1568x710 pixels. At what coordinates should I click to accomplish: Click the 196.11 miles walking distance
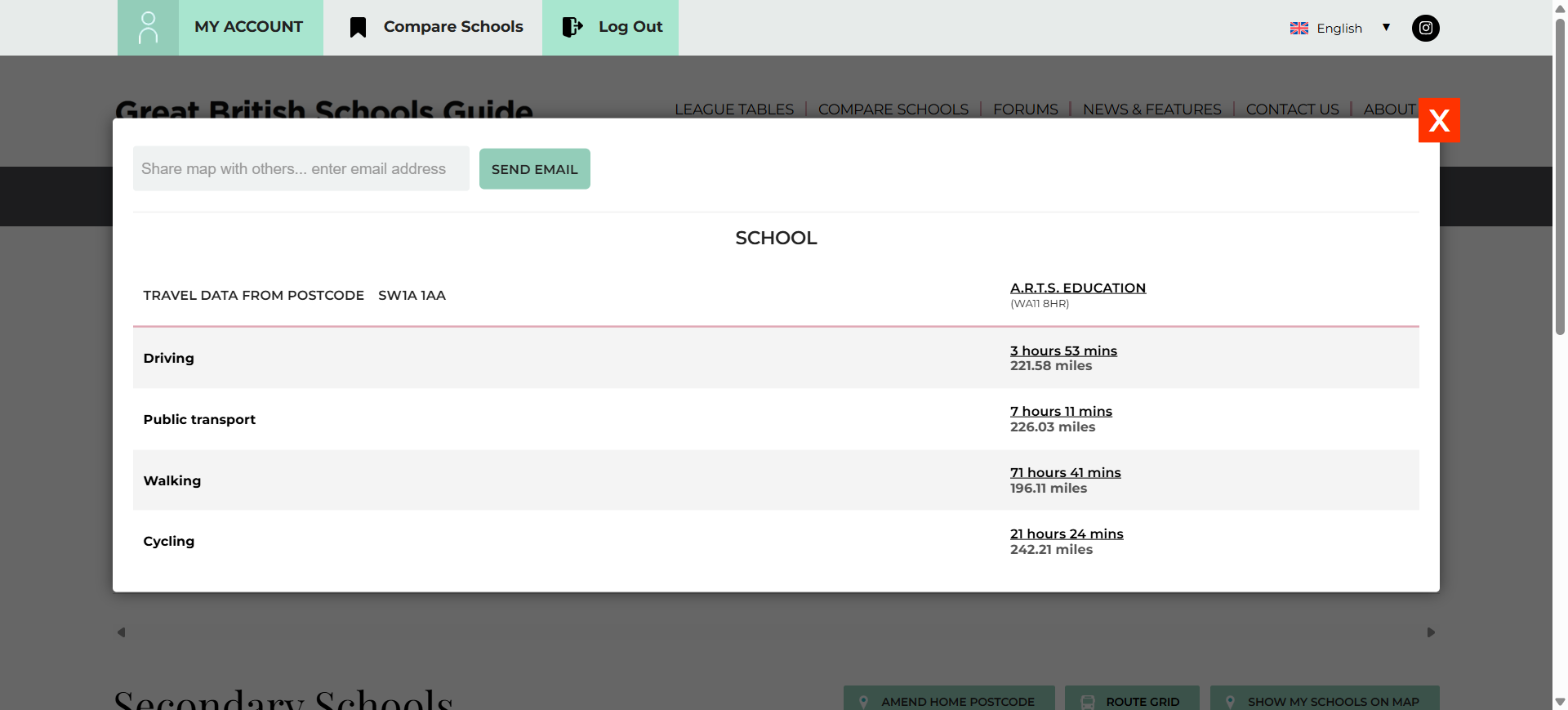1049,489
